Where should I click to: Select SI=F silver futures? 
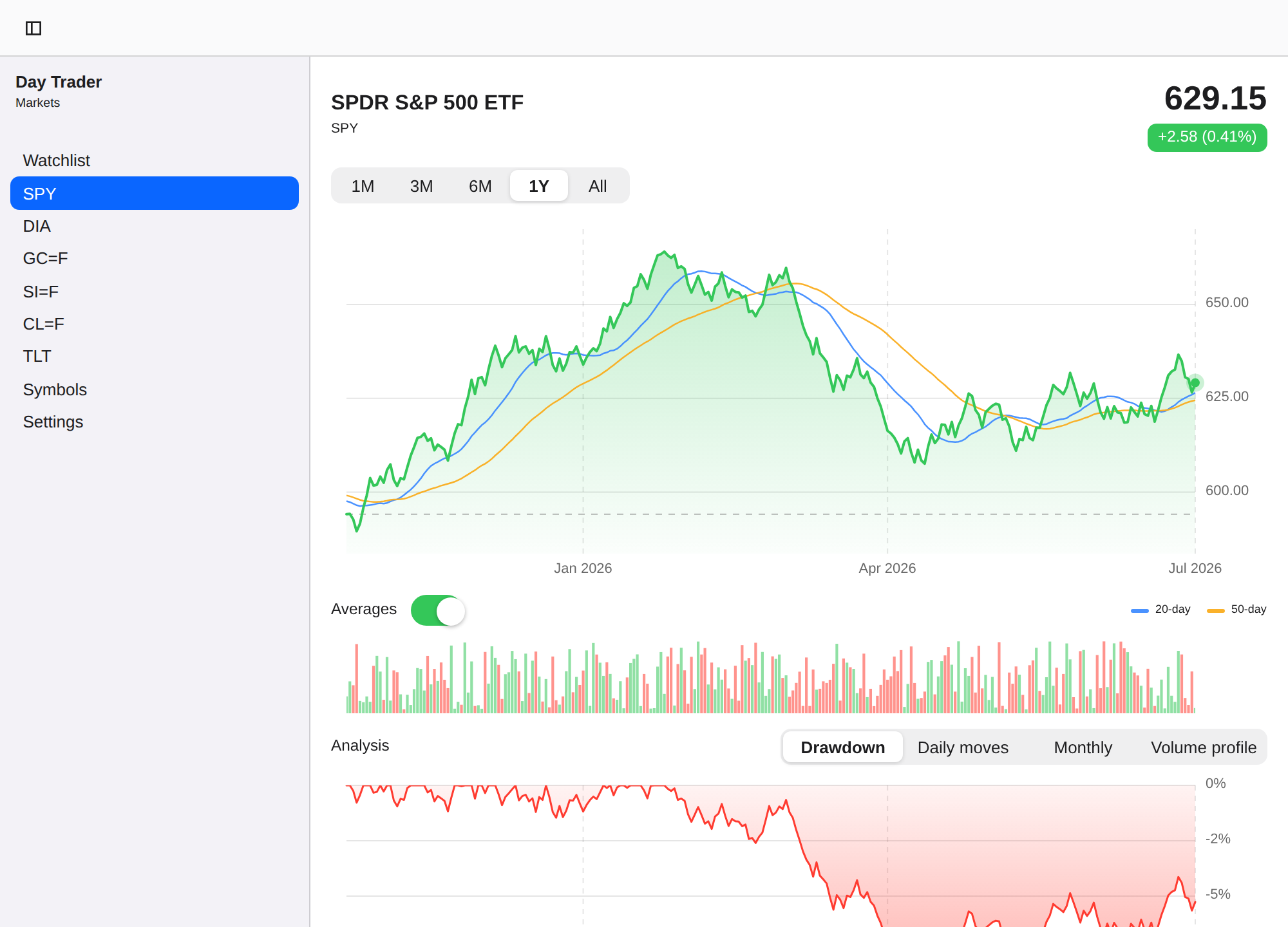coord(155,292)
